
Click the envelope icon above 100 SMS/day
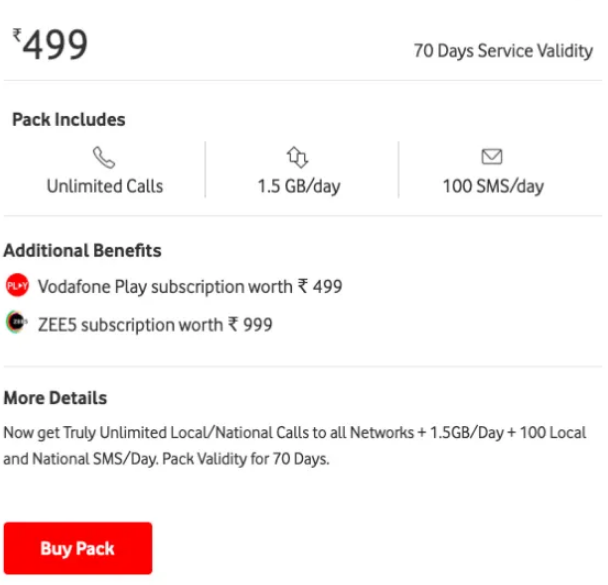click(x=492, y=158)
